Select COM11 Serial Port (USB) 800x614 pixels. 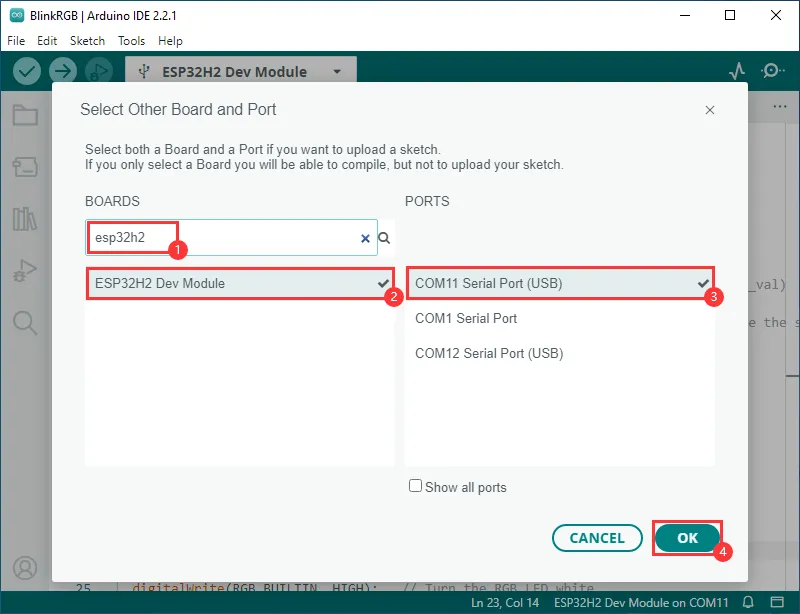(x=560, y=283)
